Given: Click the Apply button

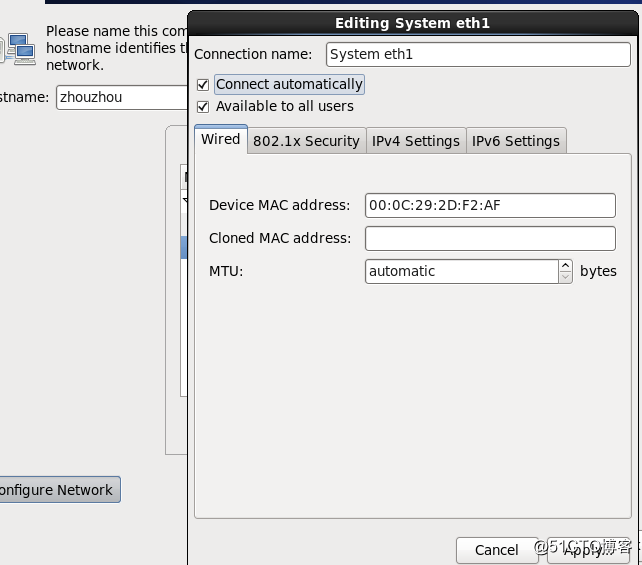Looking at the screenshot, I should coord(588,550).
